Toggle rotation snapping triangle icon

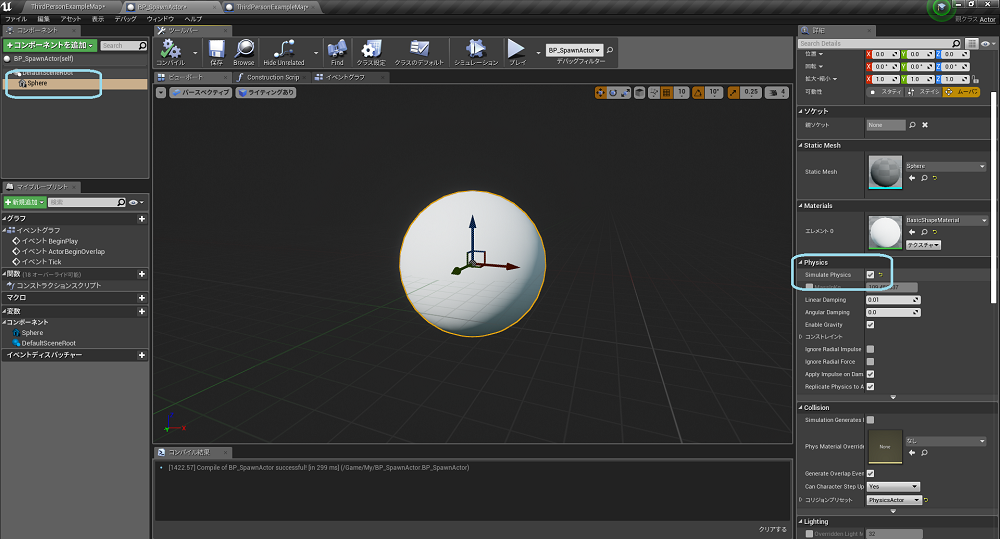tap(698, 92)
